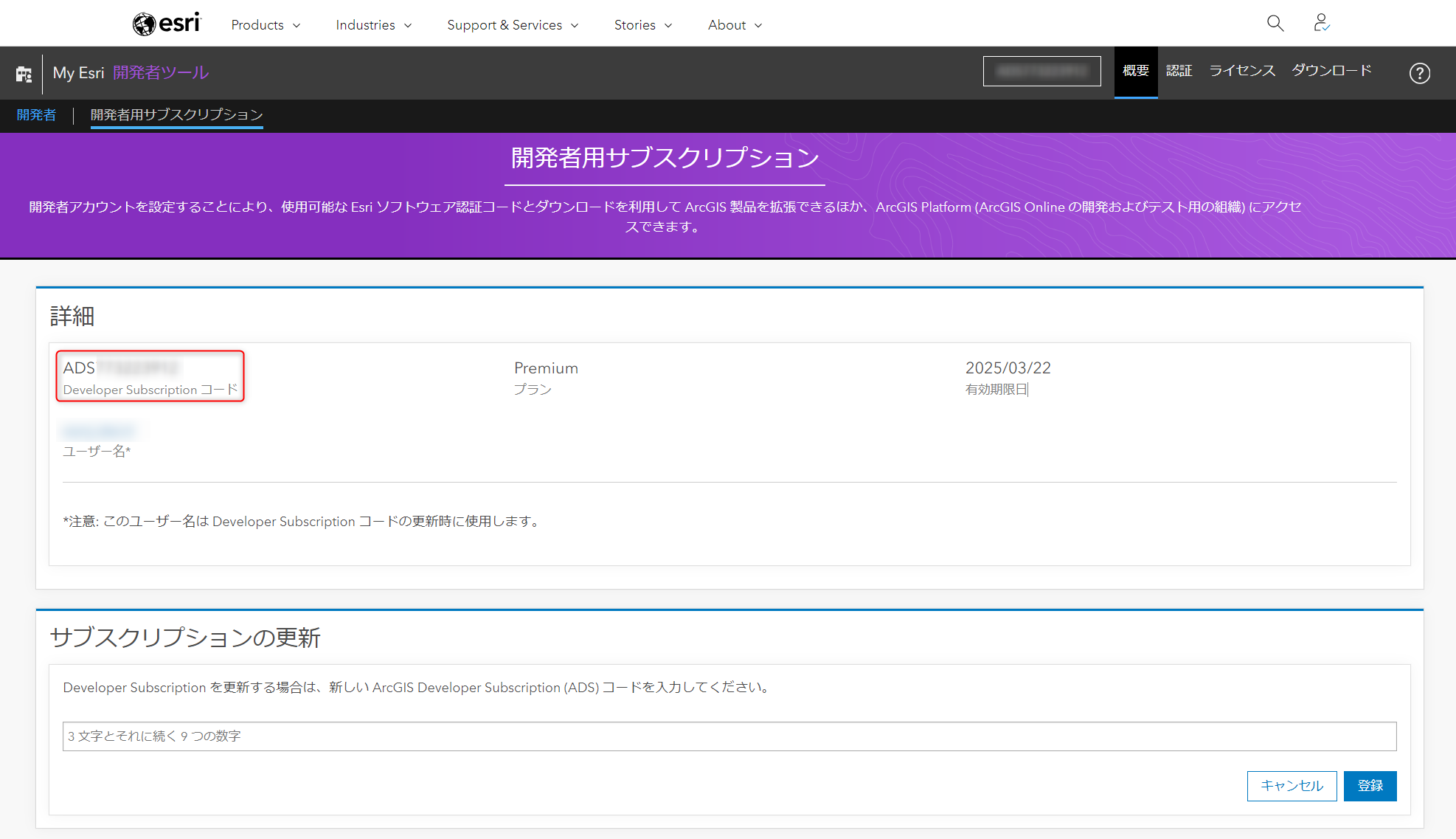Click the organization building icon beside My Esri
The image size is (1456, 839).
[x=24, y=73]
